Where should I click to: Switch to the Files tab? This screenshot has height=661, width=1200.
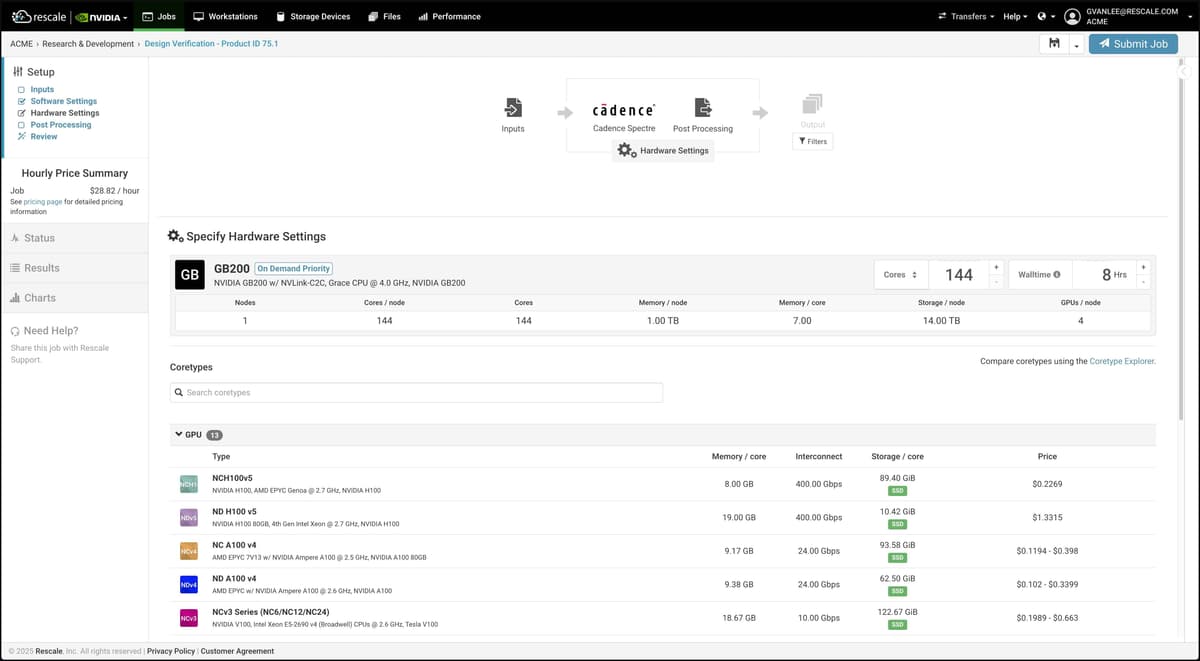tap(384, 17)
